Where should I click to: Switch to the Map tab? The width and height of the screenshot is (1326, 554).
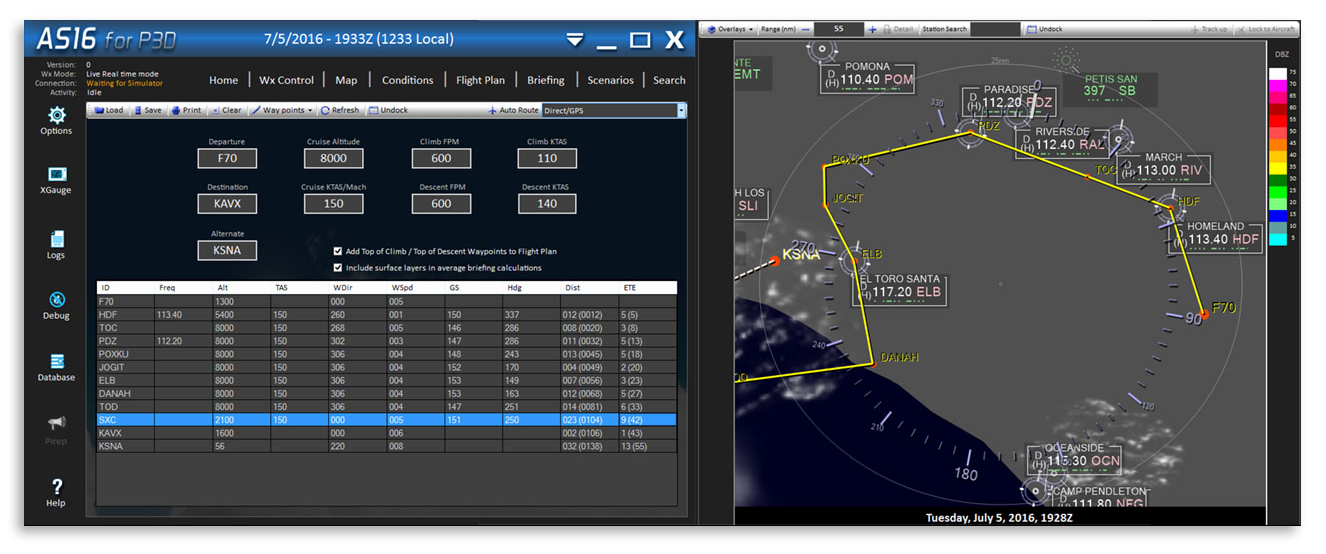click(x=346, y=80)
